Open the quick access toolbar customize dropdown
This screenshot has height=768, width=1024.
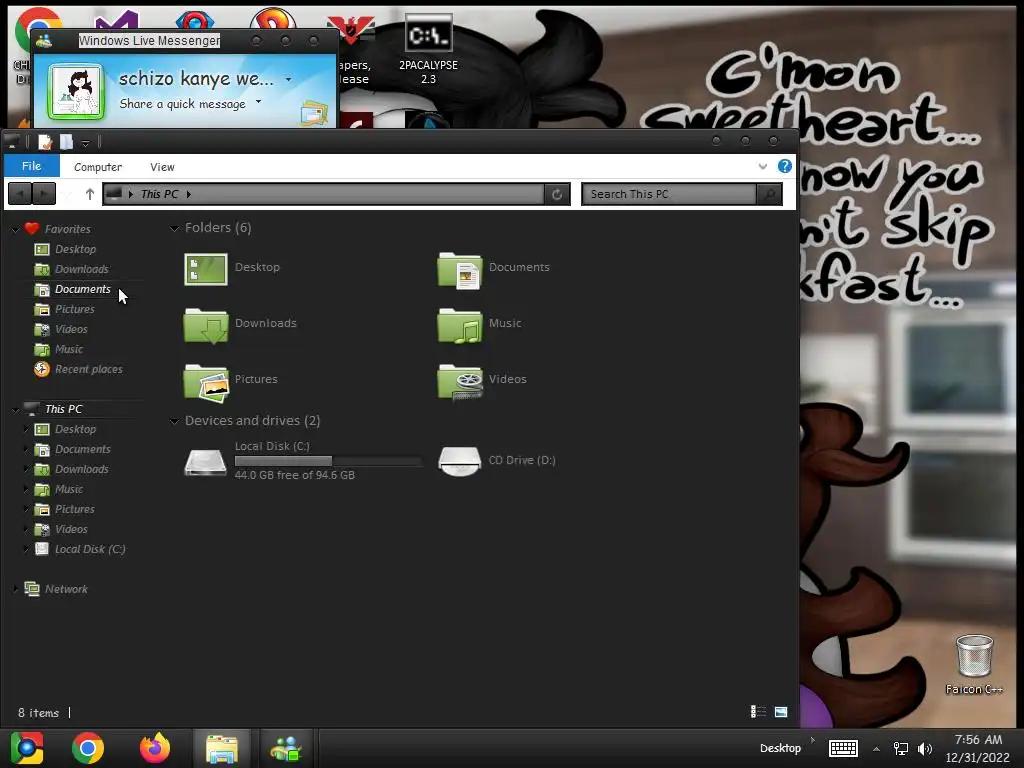pos(86,142)
